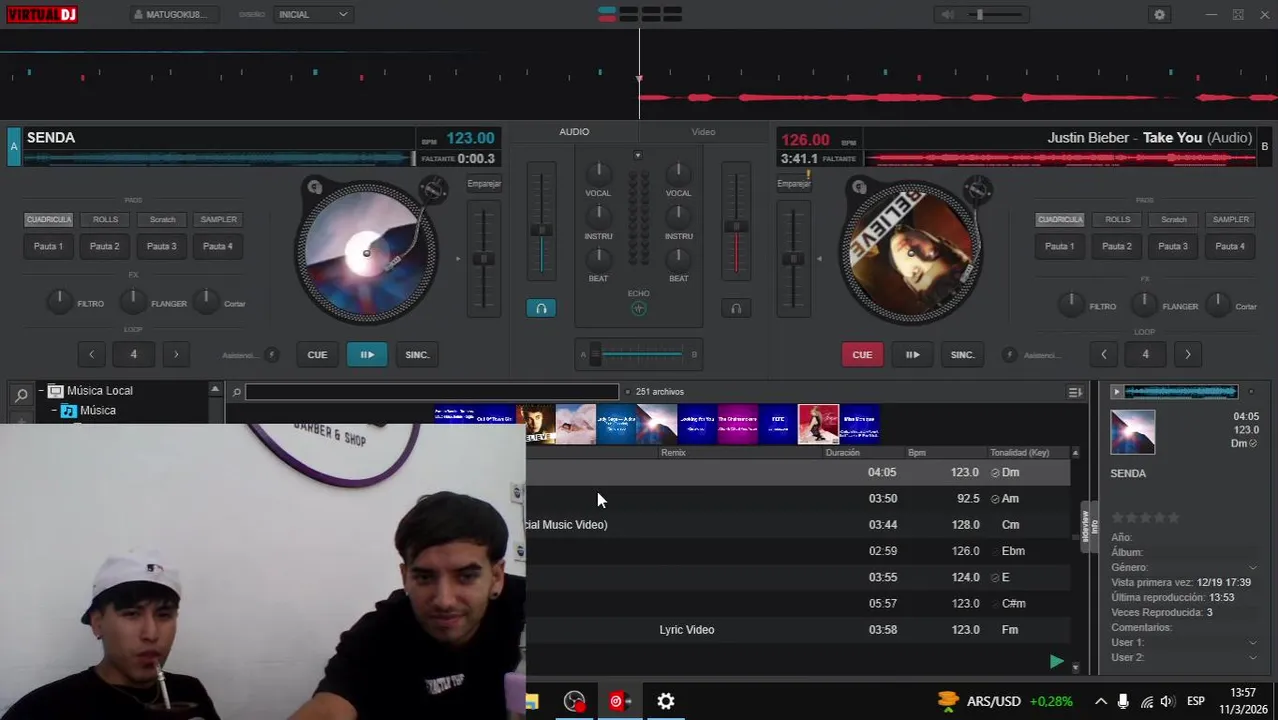Click the browser search field
This screenshot has width=1278, height=720.
pyautogui.click(x=432, y=392)
